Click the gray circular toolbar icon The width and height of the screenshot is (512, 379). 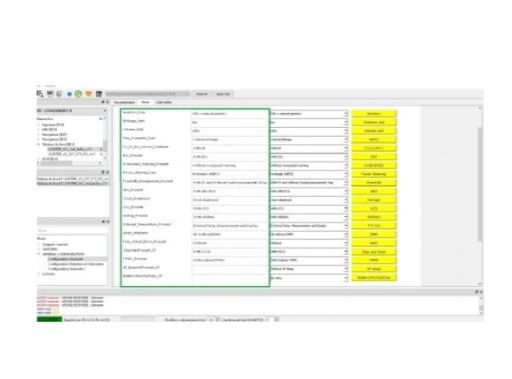(59, 94)
